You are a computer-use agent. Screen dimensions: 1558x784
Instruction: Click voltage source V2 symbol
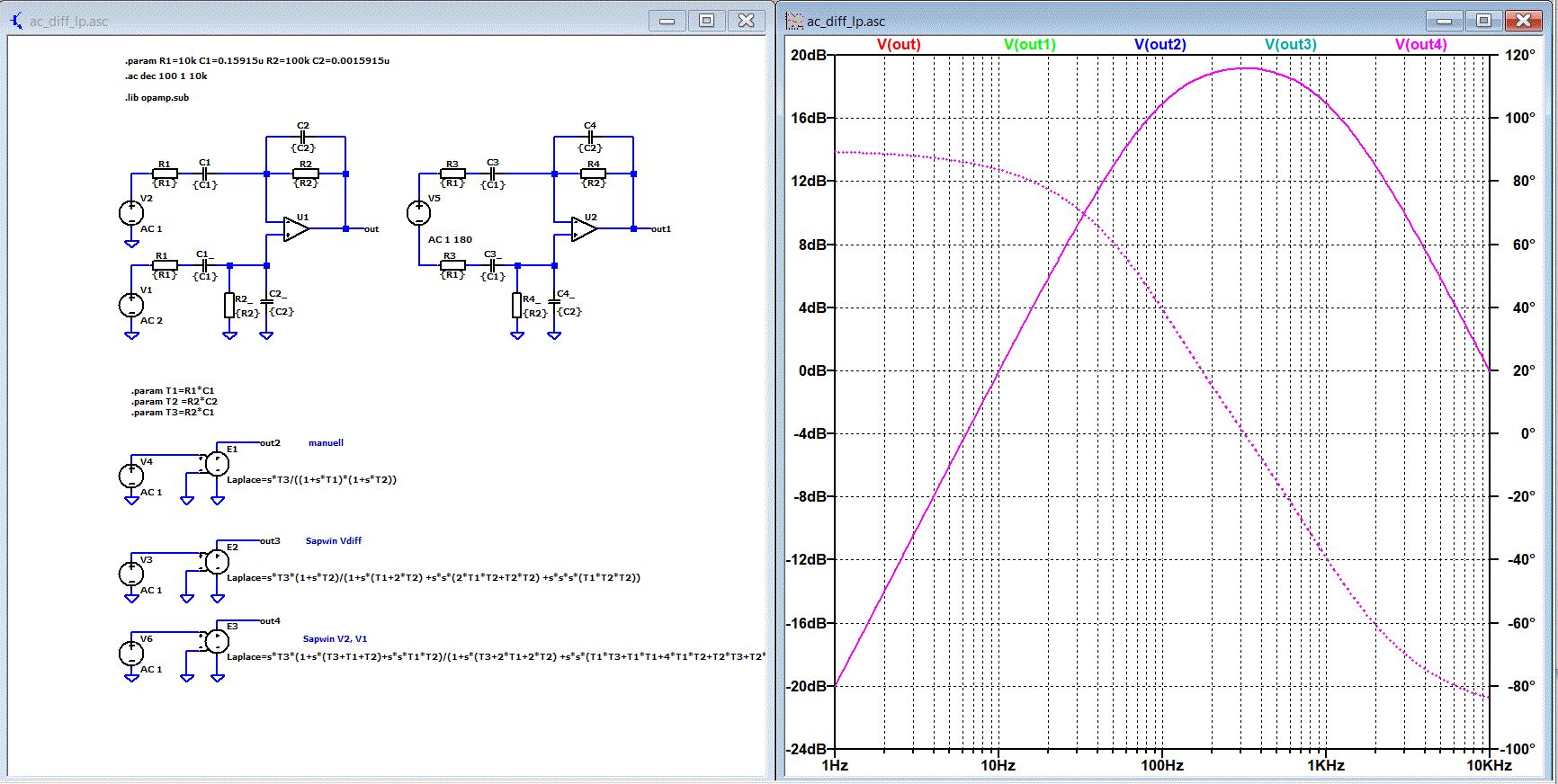(131, 213)
